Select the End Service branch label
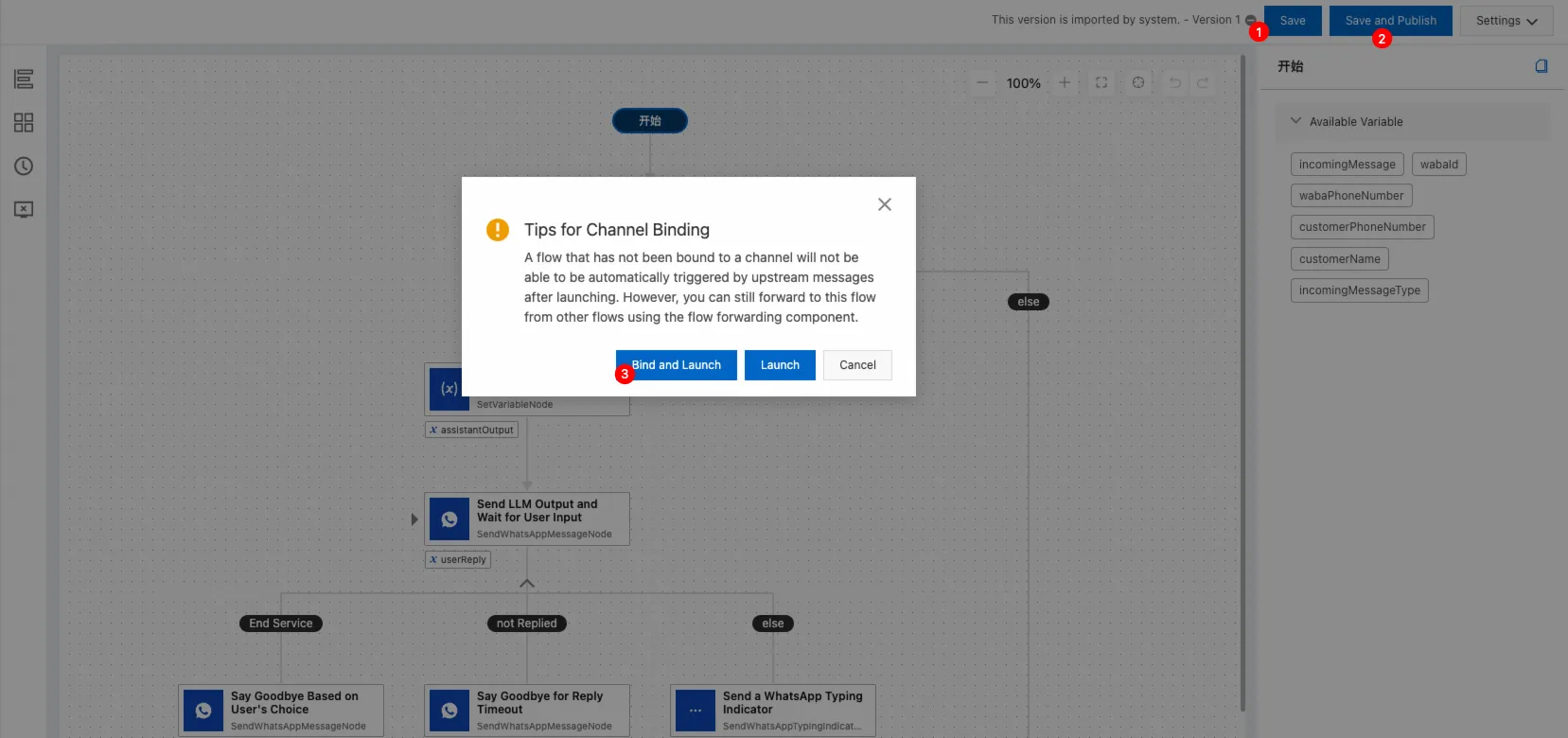Image resolution: width=1568 pixels, height=738 pixels. [281, 624]
